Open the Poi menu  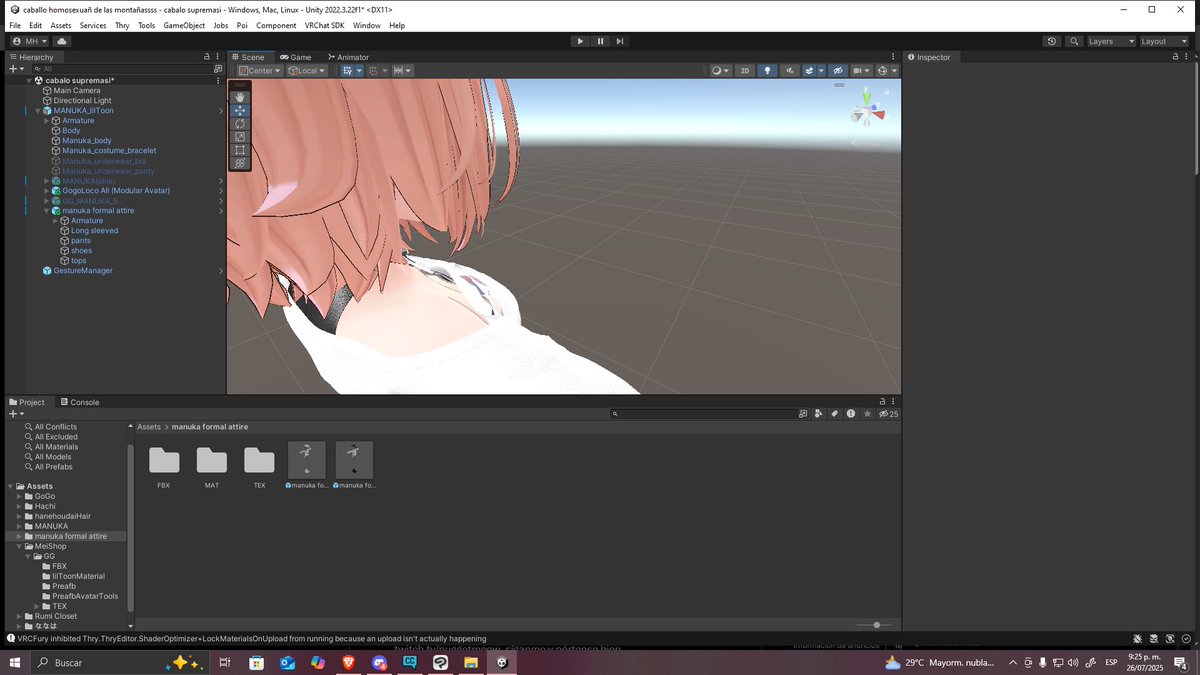point(242,25)
